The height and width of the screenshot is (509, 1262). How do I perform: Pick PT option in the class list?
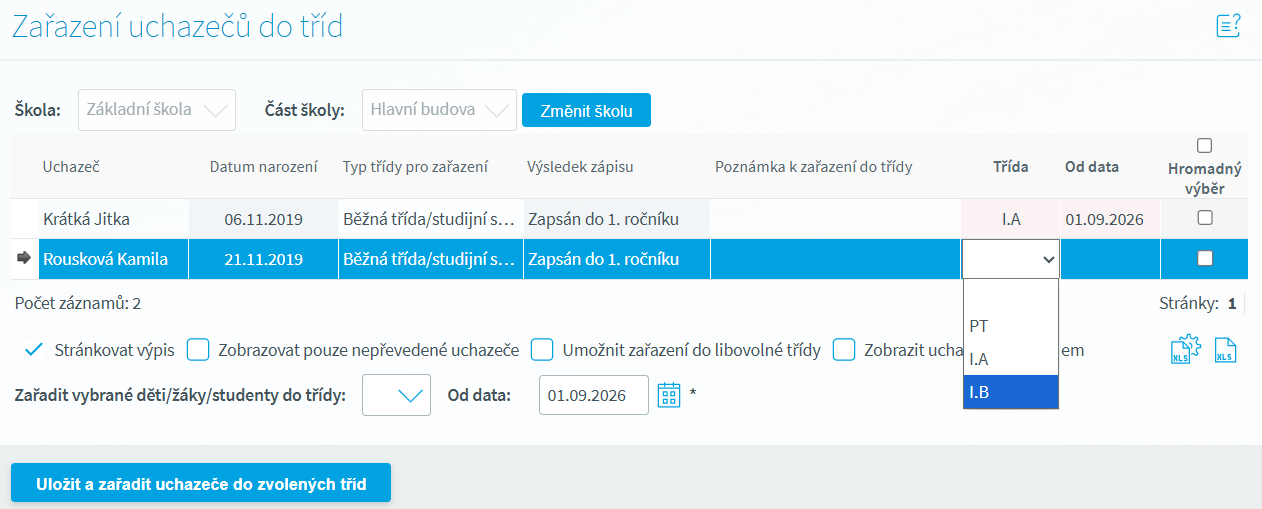click(1010, 326)
